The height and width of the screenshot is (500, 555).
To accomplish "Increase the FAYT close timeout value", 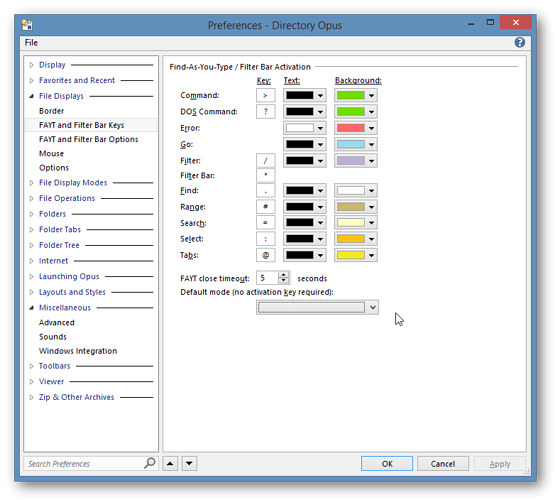I will [x=284, y=275].
